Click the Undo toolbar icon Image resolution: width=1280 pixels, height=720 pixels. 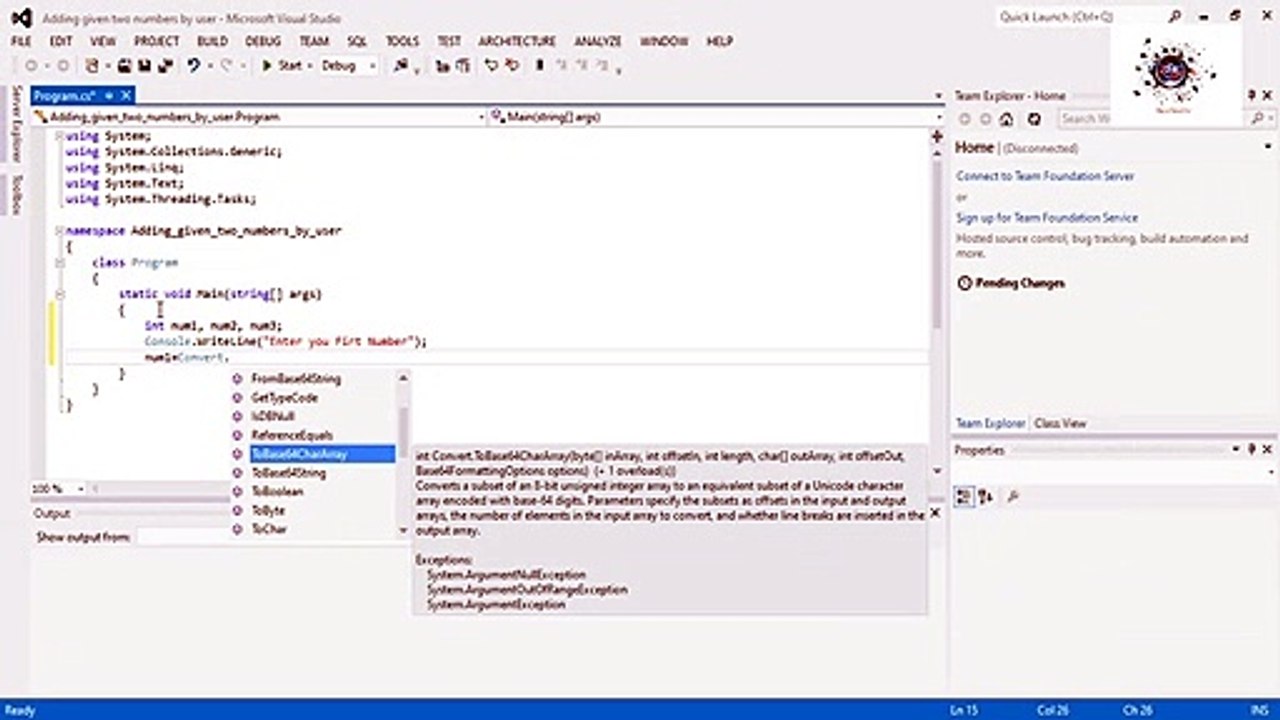click(x=193, y=66)
